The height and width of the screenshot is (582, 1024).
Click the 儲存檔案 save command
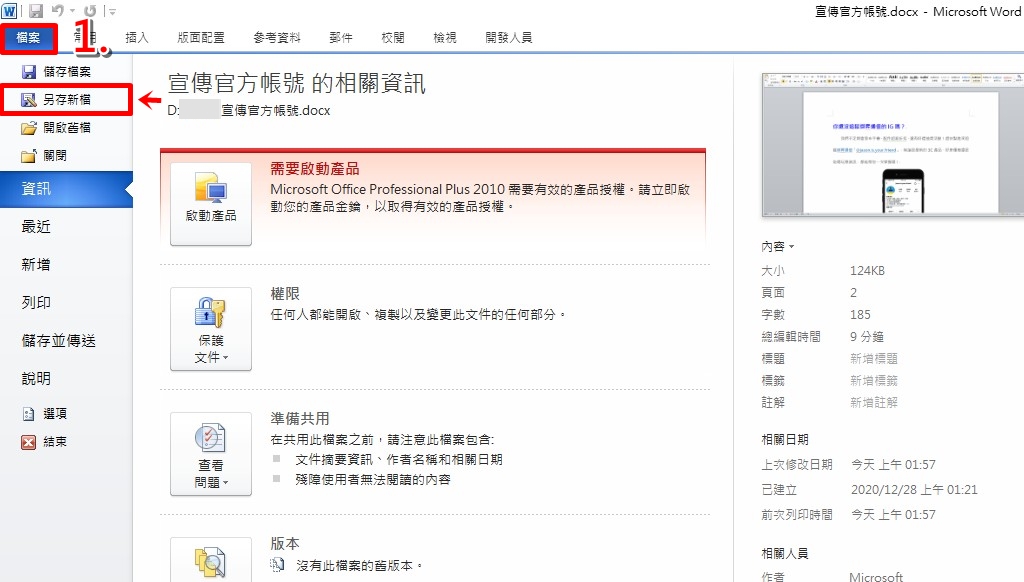pos(67,71)
